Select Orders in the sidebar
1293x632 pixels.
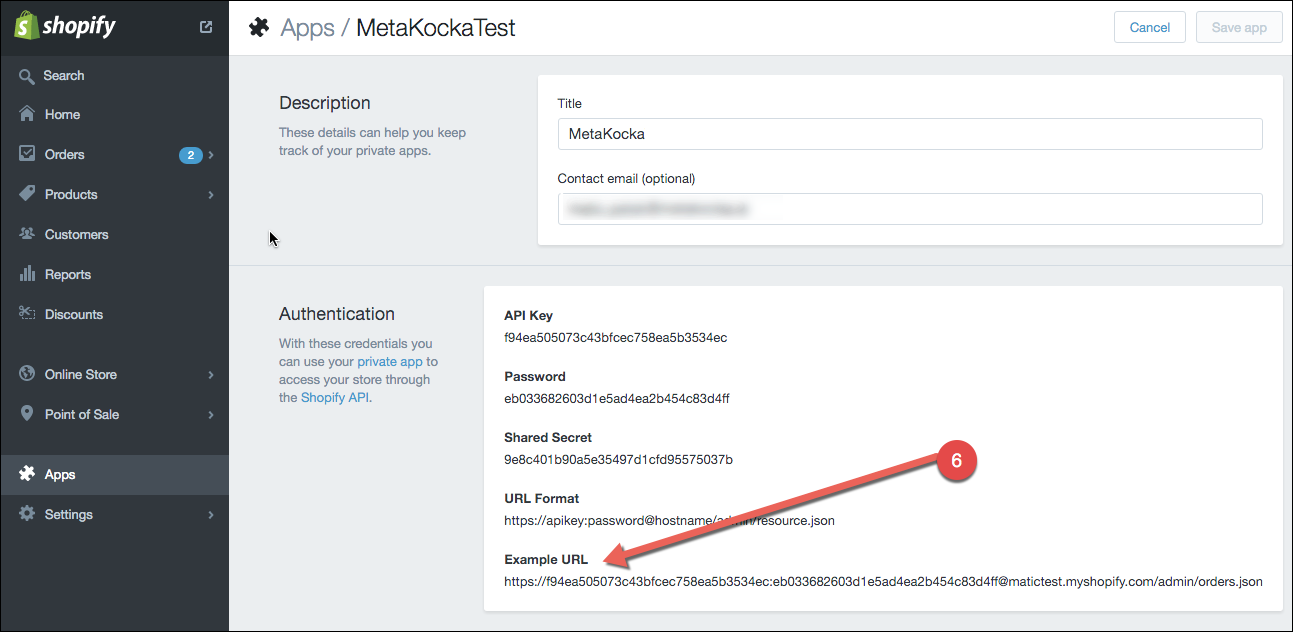tap(65, 154)
